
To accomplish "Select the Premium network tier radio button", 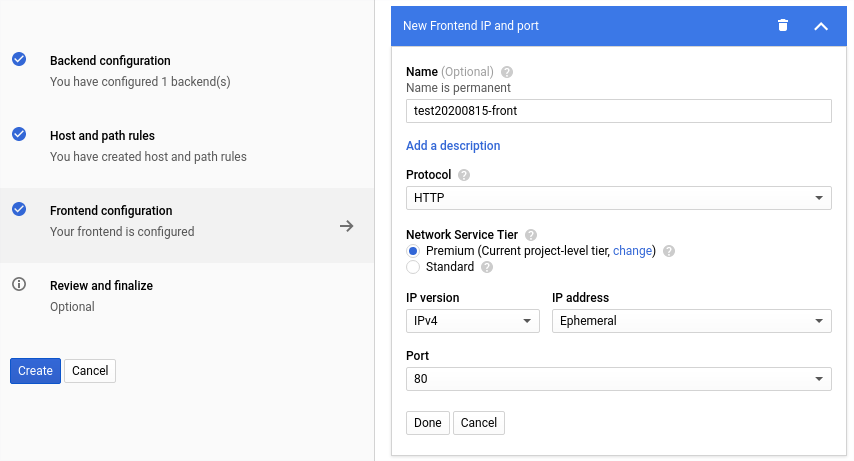I will point(413,251).
